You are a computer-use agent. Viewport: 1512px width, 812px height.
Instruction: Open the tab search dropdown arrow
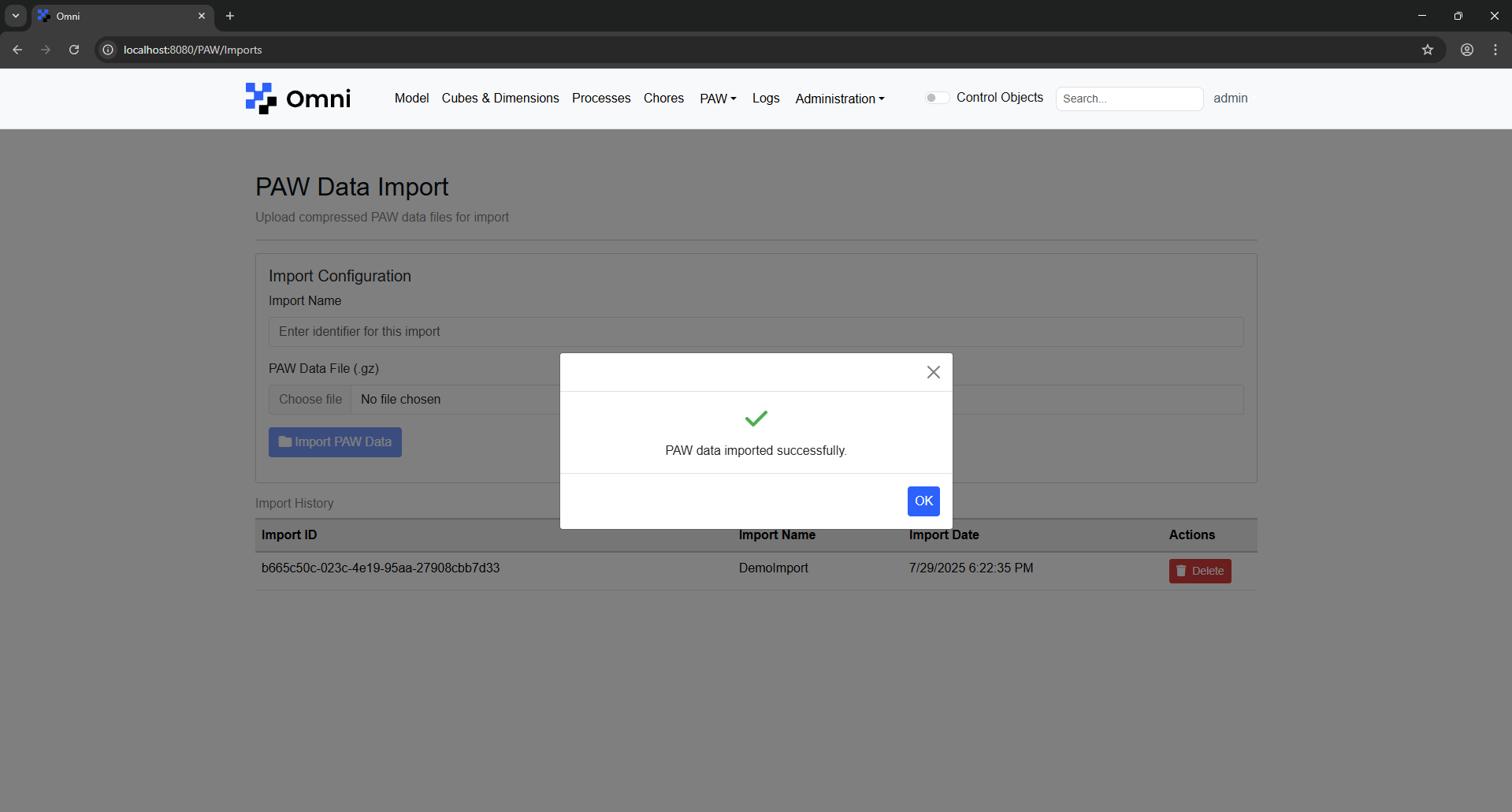click(16, 16)
